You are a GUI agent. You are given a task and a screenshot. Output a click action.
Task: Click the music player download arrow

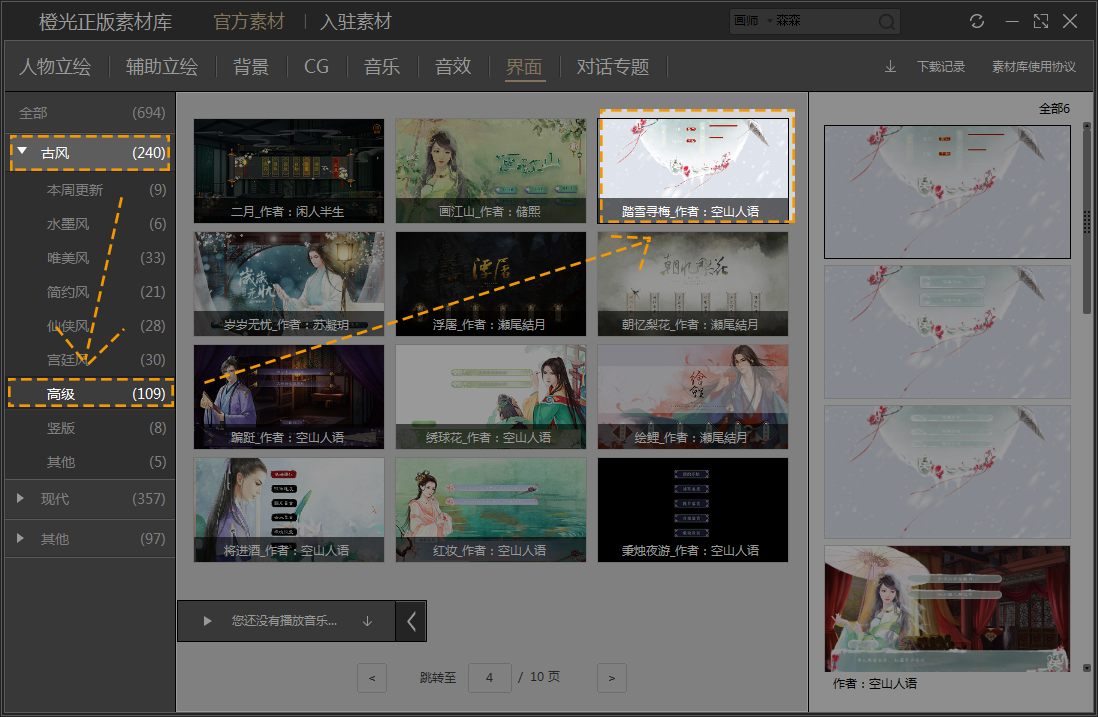pyautogui.click(x=367, y=621)
